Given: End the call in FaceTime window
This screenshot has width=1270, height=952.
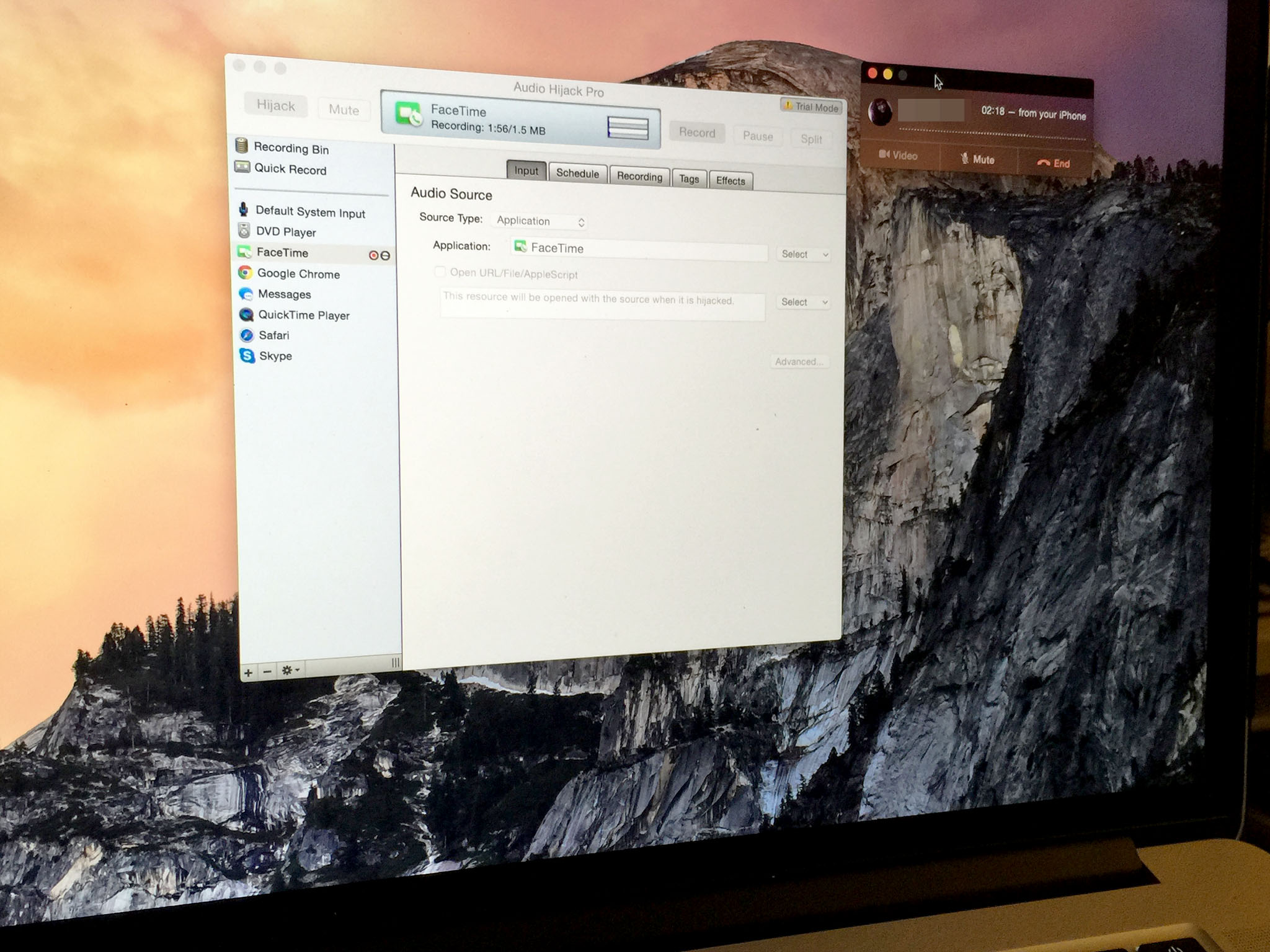Looking at the screenshot, I should pyautogui.click(x=1054, y=163).
